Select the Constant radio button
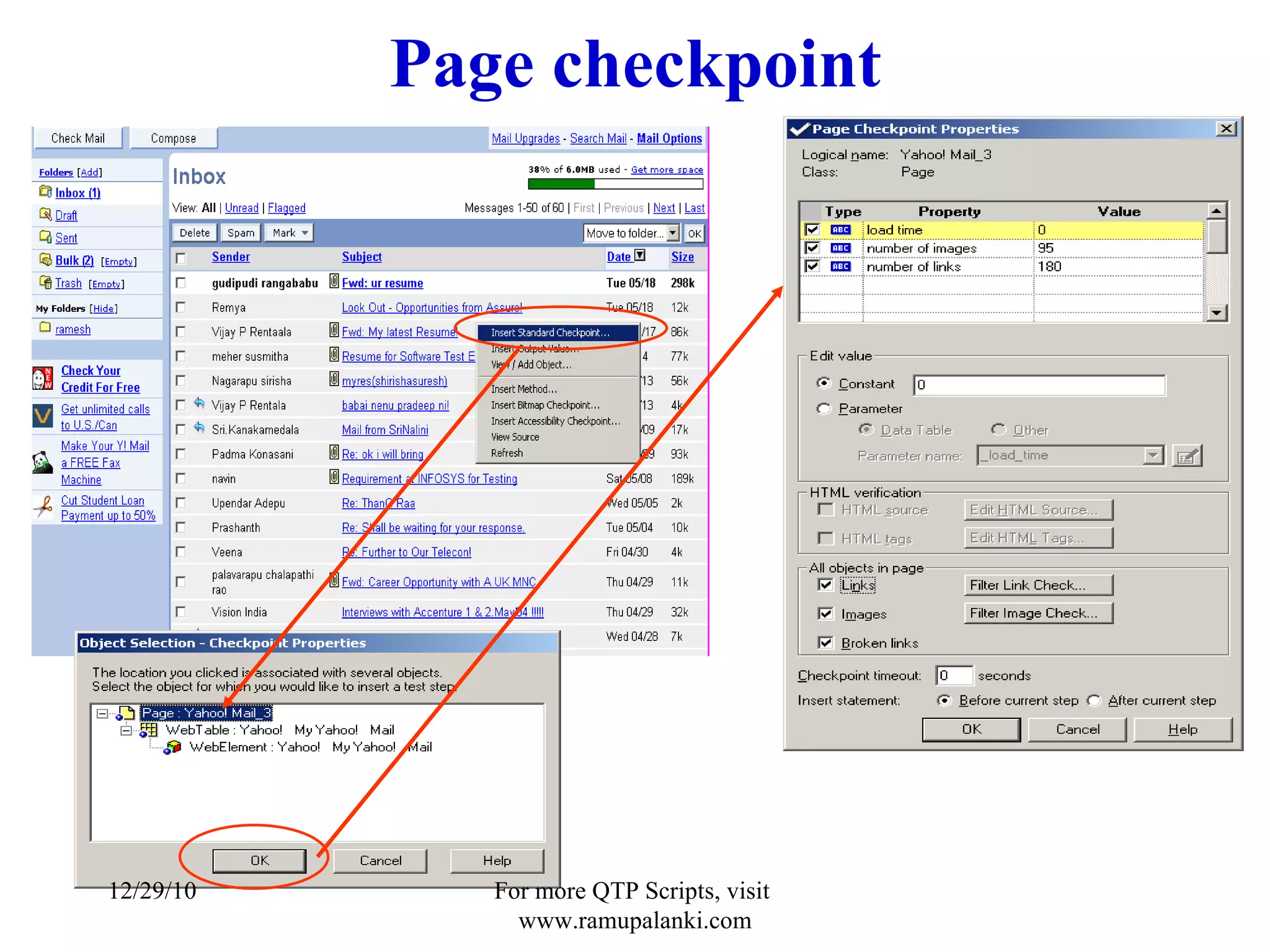 (824, 383)
